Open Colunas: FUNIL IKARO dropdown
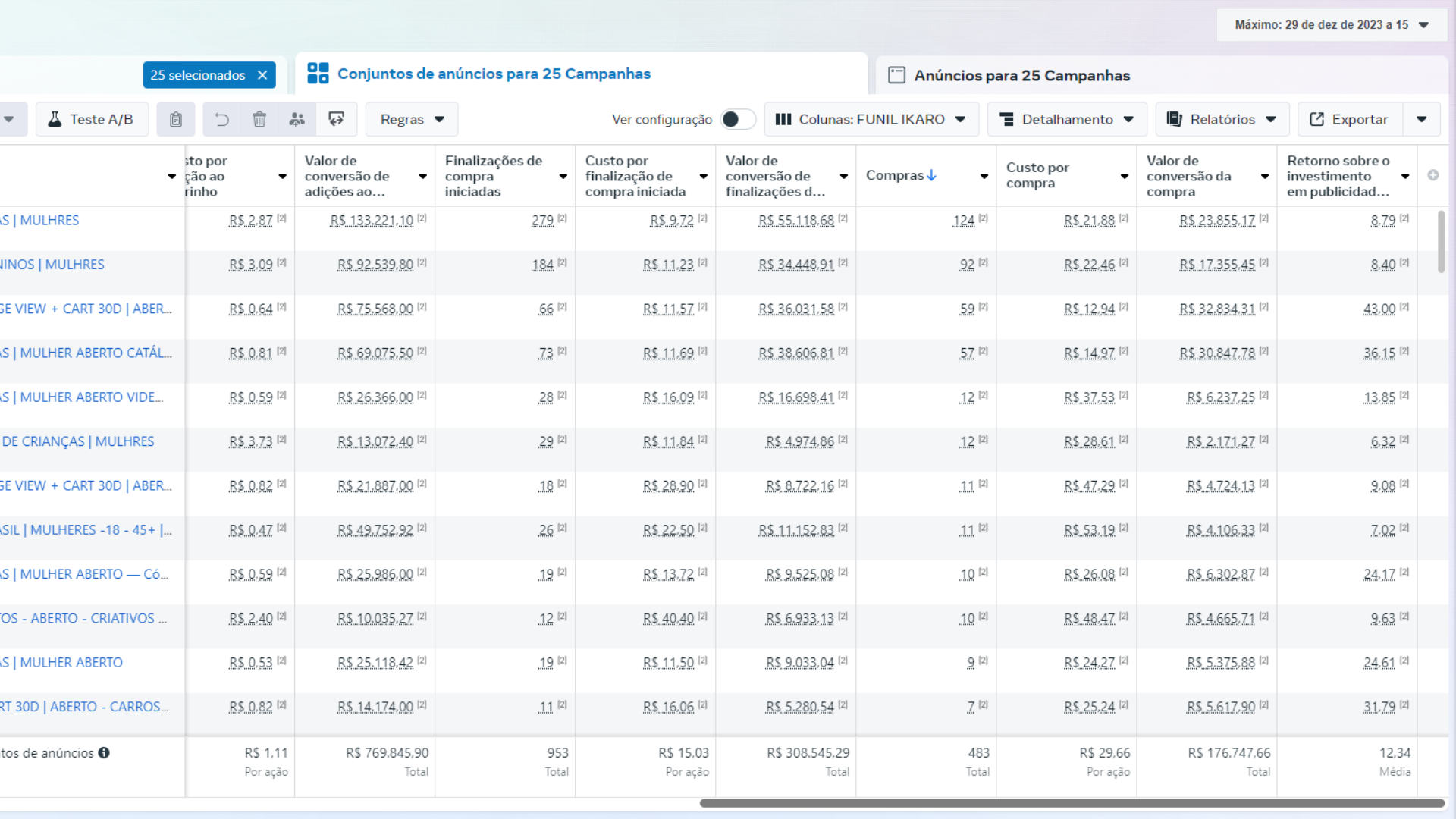This screenshot has height=819, width=1456. [871, 119]
